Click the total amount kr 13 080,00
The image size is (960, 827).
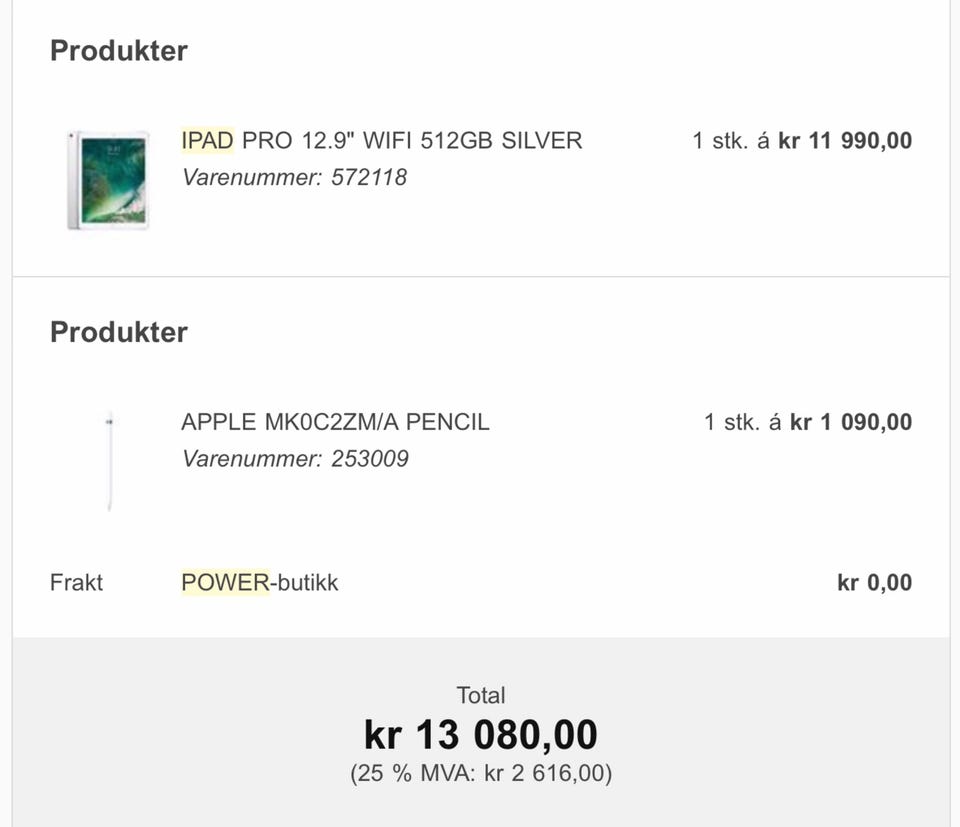click(x=481, y=736)
